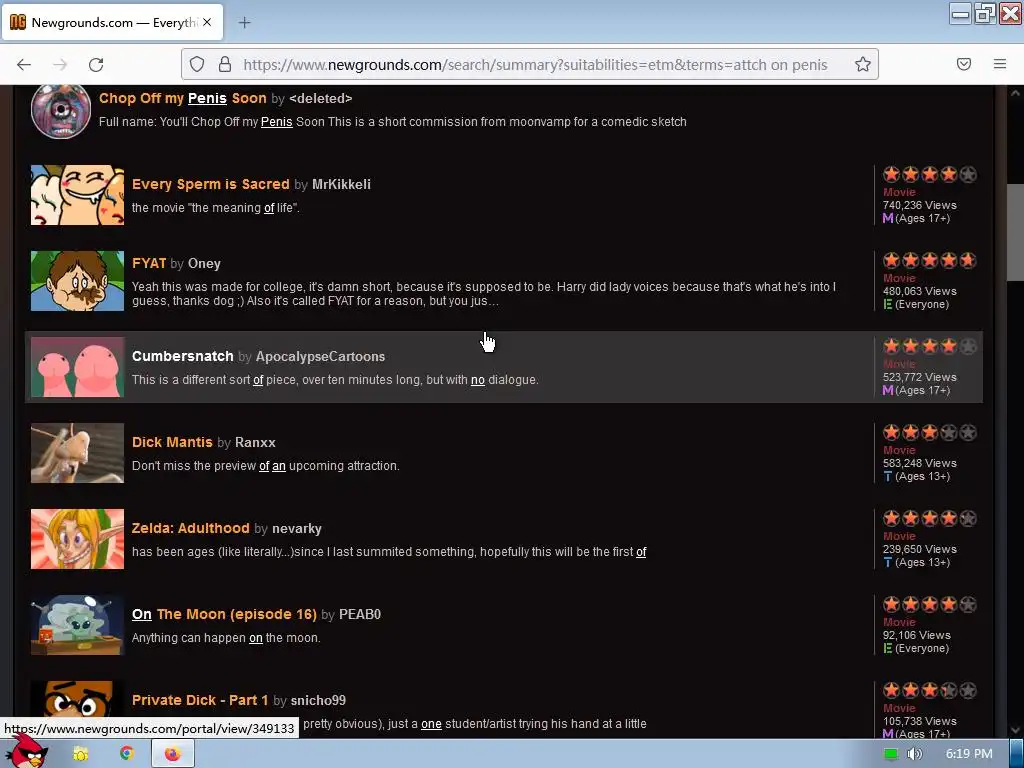Click the 6:19 PM clock
Viewport: 1024px width, 768px height.
click(x=969, y=754)
